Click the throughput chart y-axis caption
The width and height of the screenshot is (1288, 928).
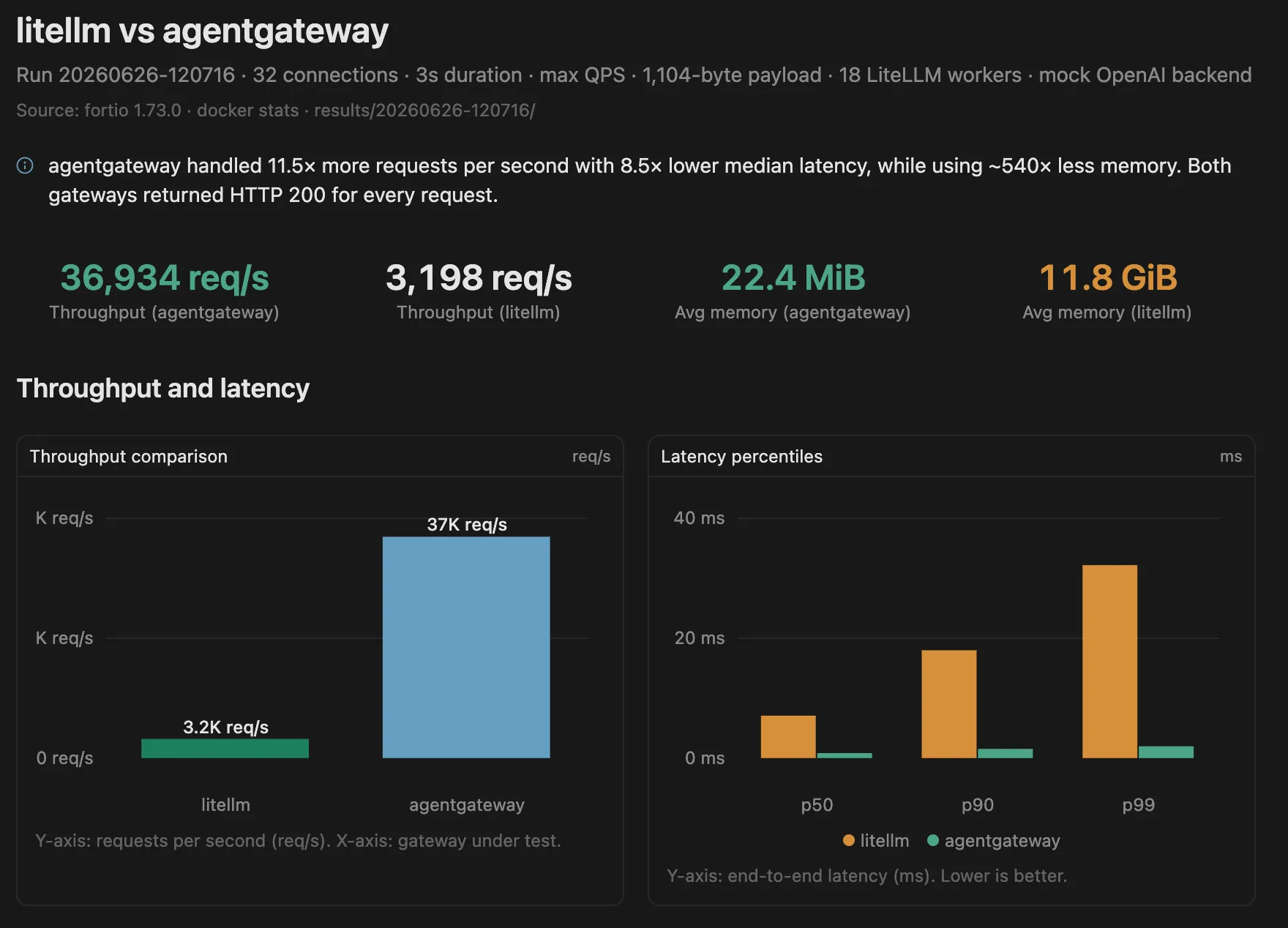pos(298,841)
